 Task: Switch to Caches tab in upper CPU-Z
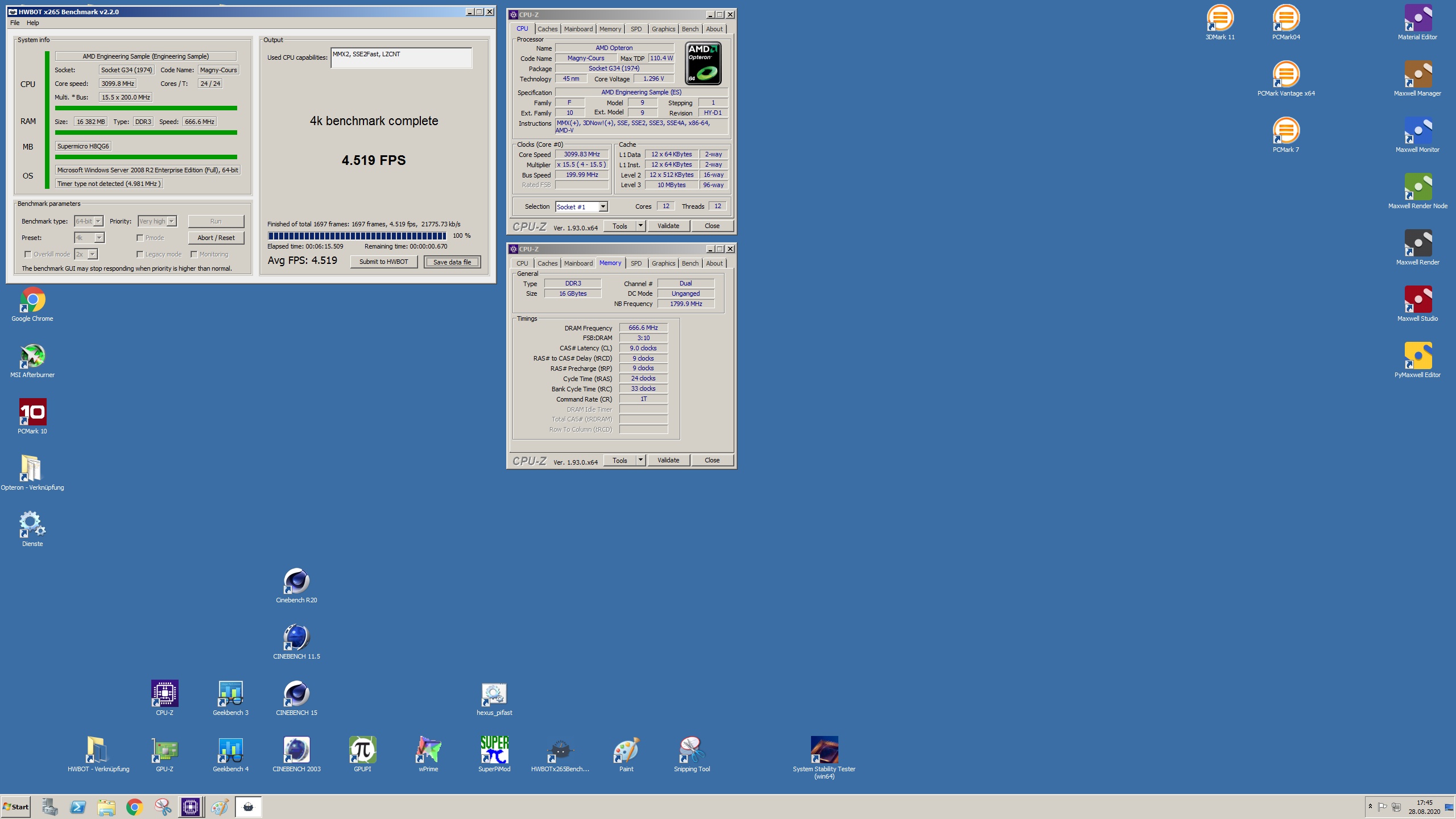(547, 29)
